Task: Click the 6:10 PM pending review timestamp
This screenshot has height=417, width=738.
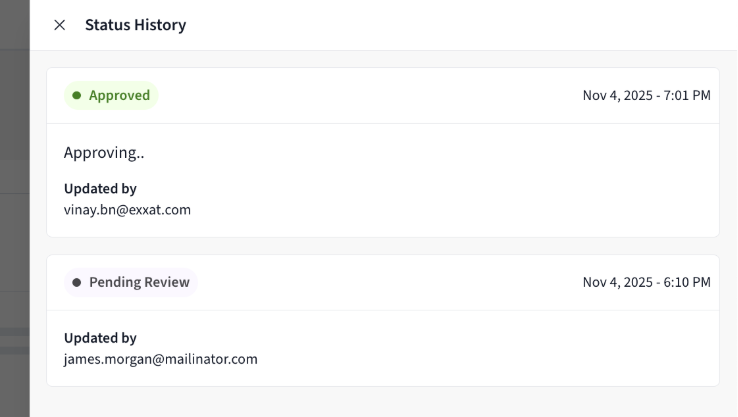Action: (646, 283)
